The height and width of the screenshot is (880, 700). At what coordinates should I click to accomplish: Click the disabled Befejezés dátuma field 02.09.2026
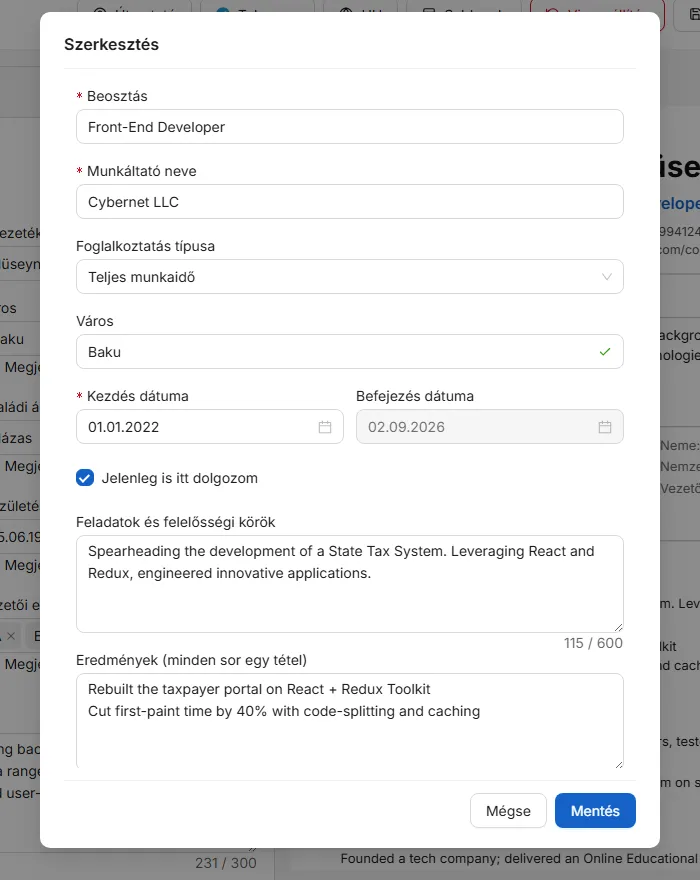pos(489,427)
